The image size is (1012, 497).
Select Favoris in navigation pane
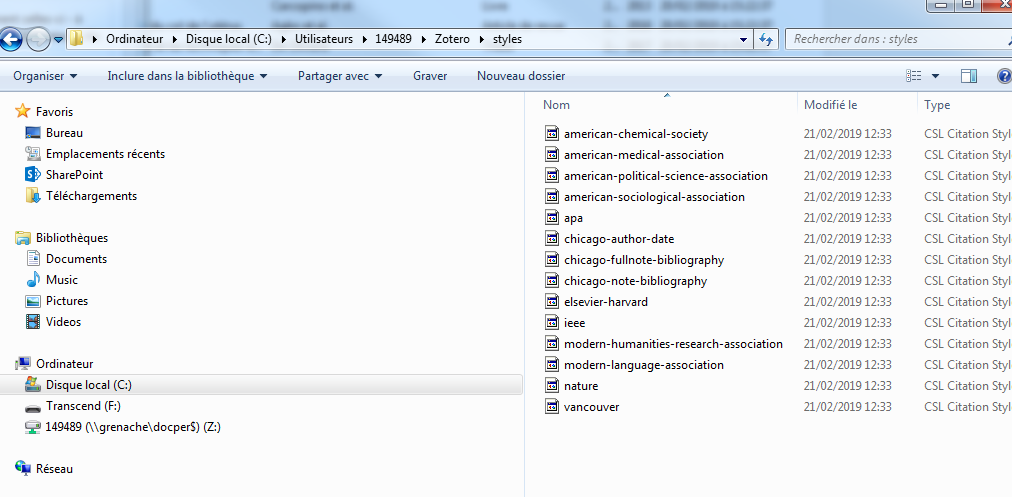pyautogui.click(x=54, y=112)
